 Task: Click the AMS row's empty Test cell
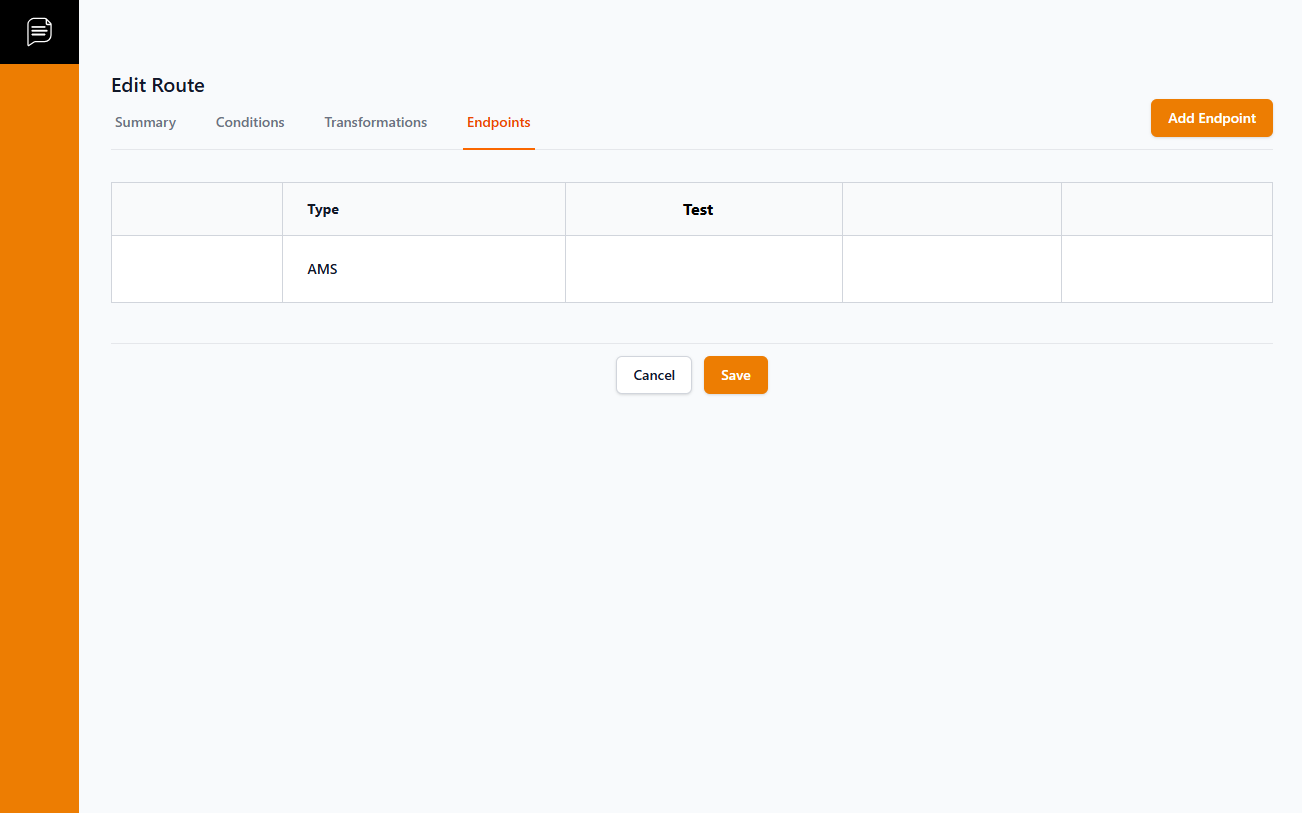[x=703, y=269]
